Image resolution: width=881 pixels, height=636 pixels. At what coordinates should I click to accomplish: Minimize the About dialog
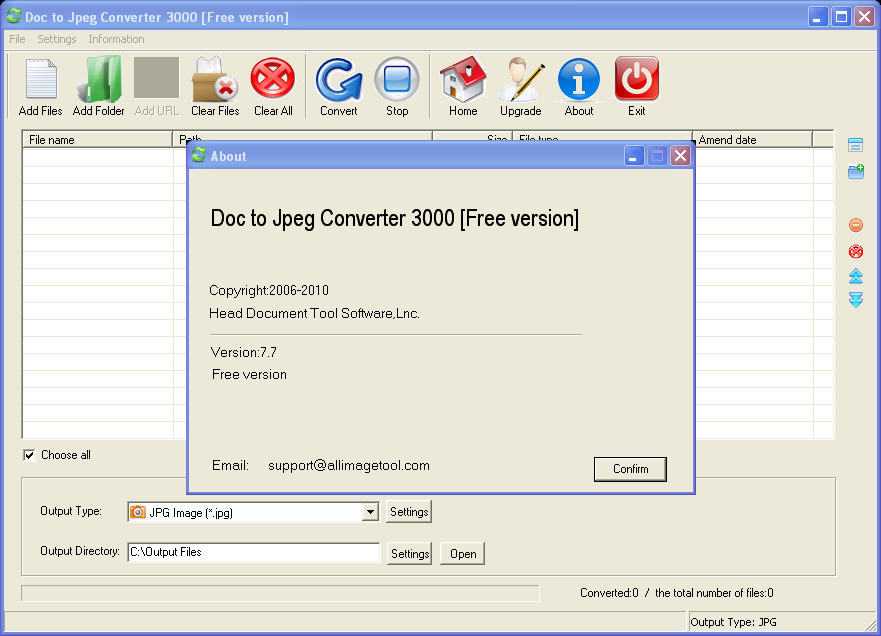pos(633,156)
